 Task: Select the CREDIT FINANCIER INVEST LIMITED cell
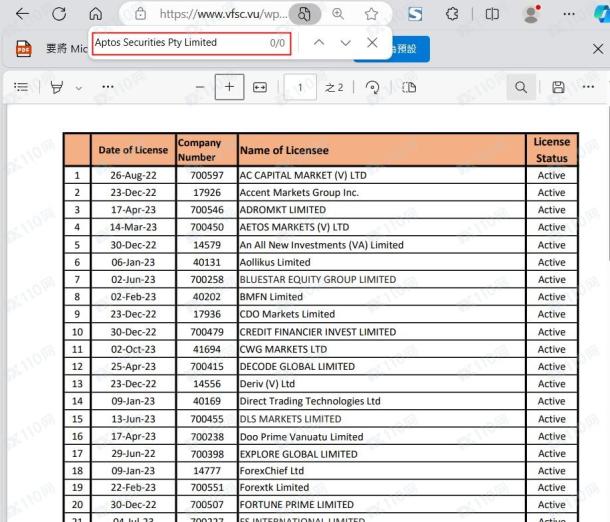pyautogui.click(x=382, y=332)
